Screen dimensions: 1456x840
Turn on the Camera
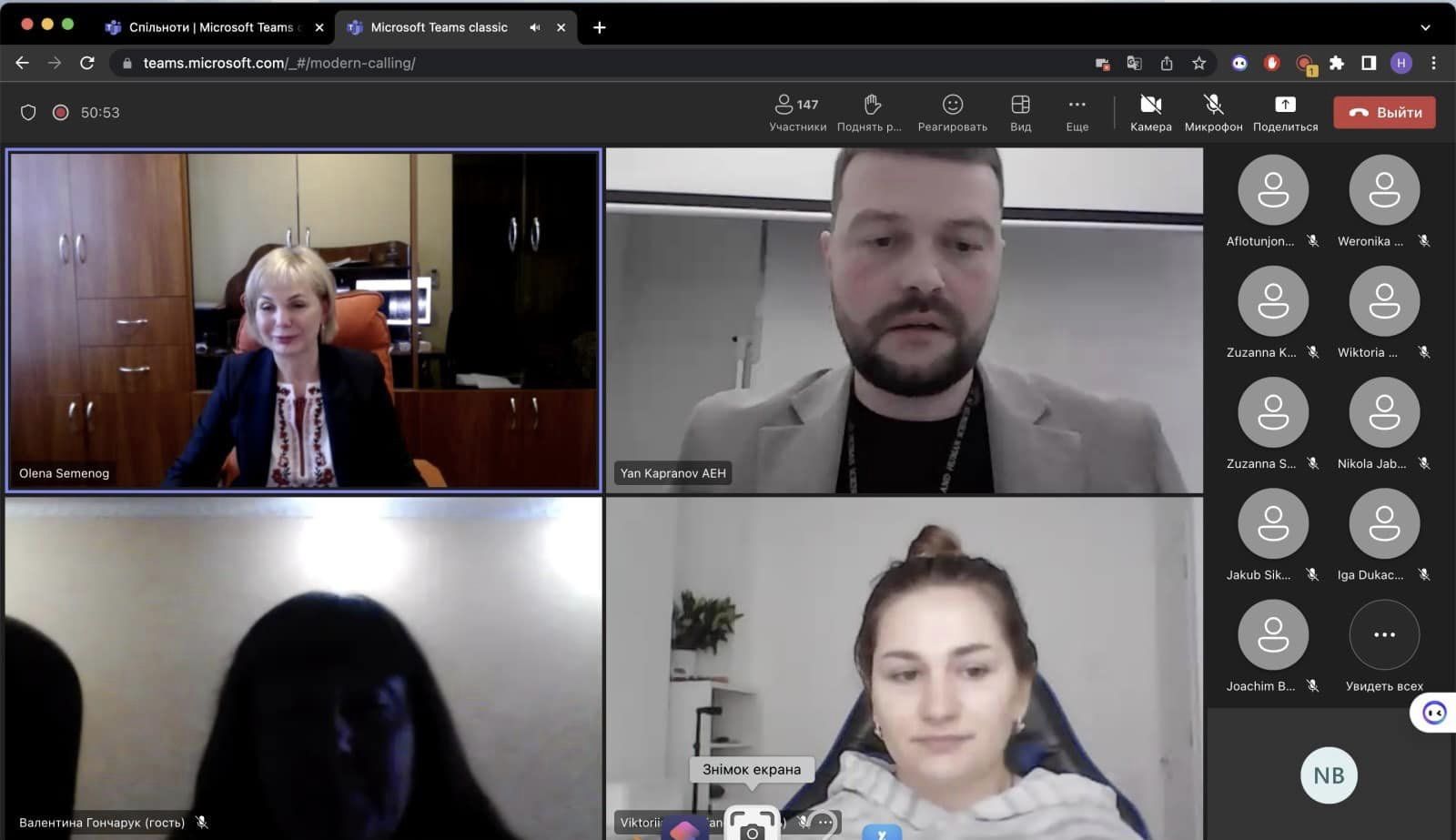pos(1150,113)
